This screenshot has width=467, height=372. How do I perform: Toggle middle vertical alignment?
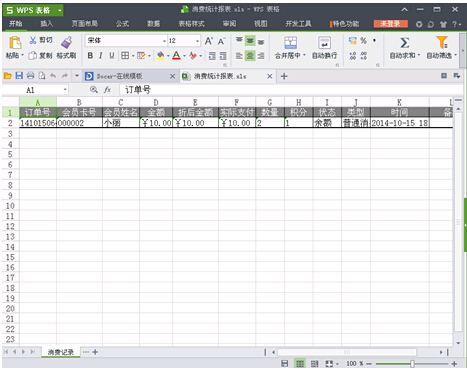(x=250, y=41)
